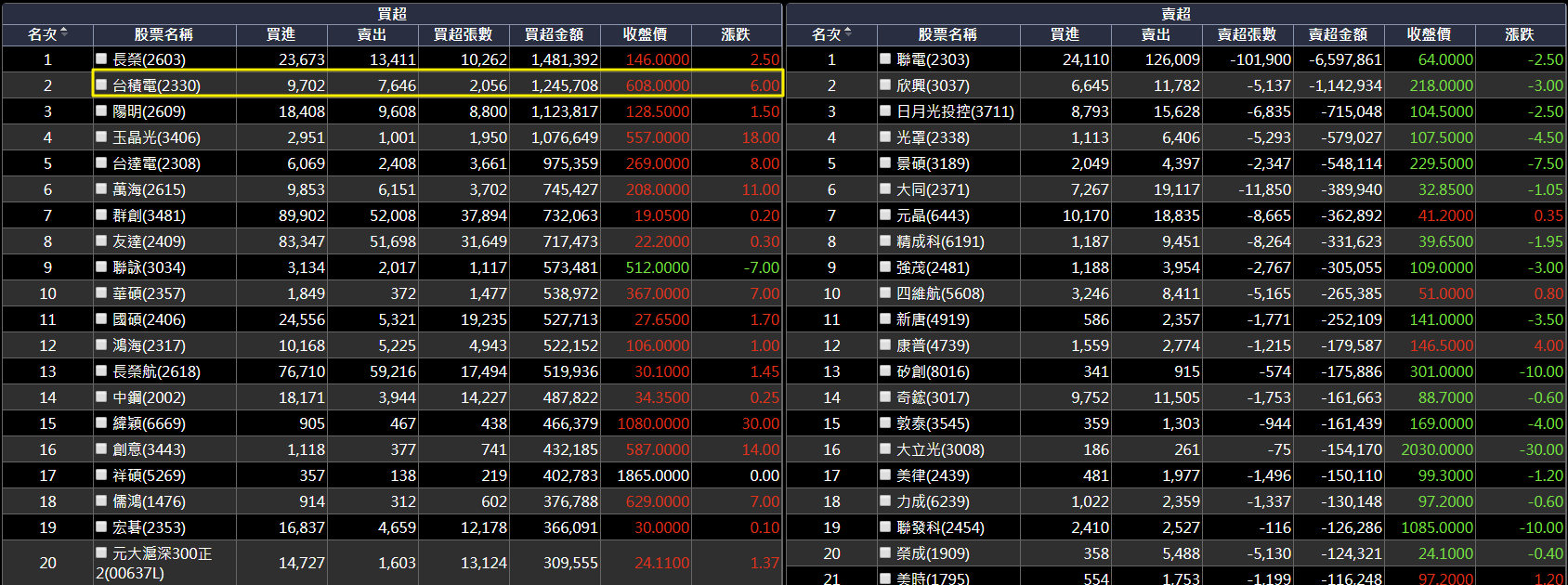Open stock 敦泰(3545)
1568x585 pixels.
pos(933,423)
